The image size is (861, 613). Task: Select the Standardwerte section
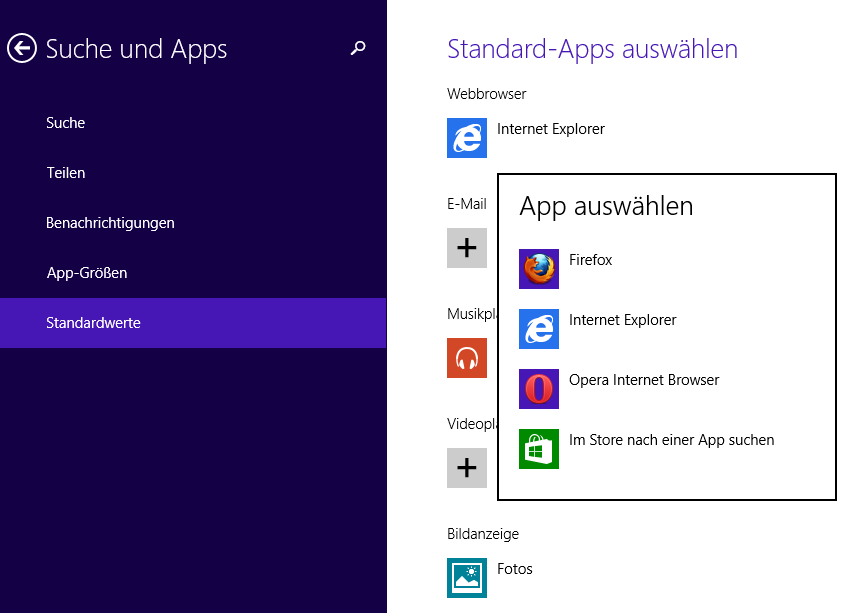pyautogui.click(x=193, y=323)
